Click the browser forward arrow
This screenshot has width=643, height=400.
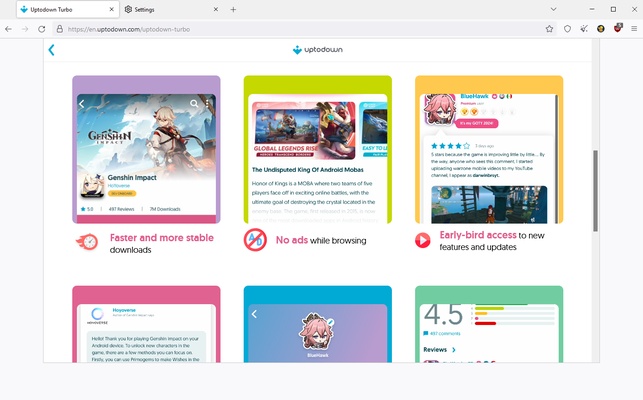click(x=25, y=29)
